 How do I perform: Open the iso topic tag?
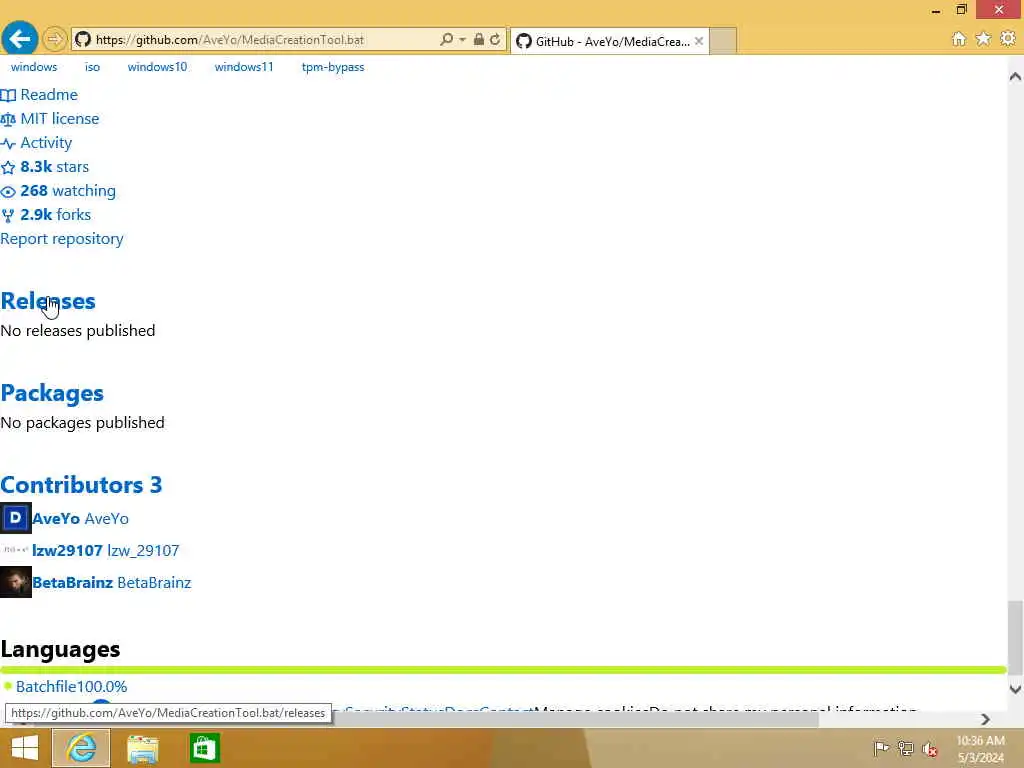pyautogui.click(x=92, y=67)
